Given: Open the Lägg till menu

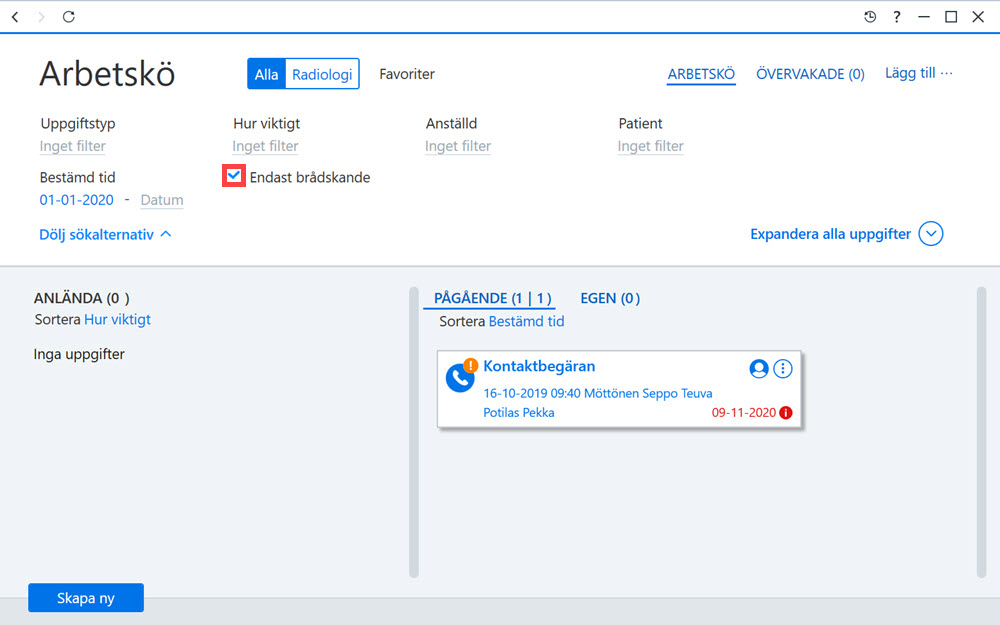Looking at the screenshot, I should click(x=918, y=73).
